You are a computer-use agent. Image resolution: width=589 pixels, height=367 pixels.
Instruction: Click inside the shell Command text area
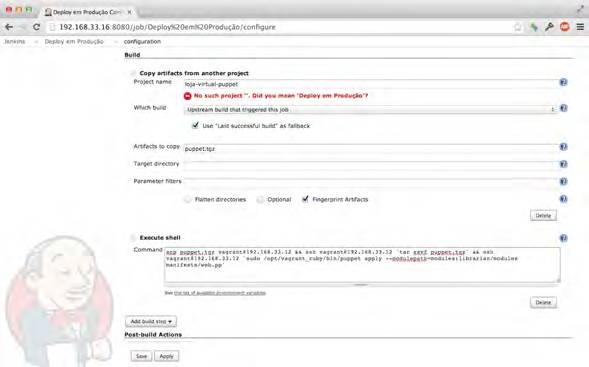[x=362, y=265]
